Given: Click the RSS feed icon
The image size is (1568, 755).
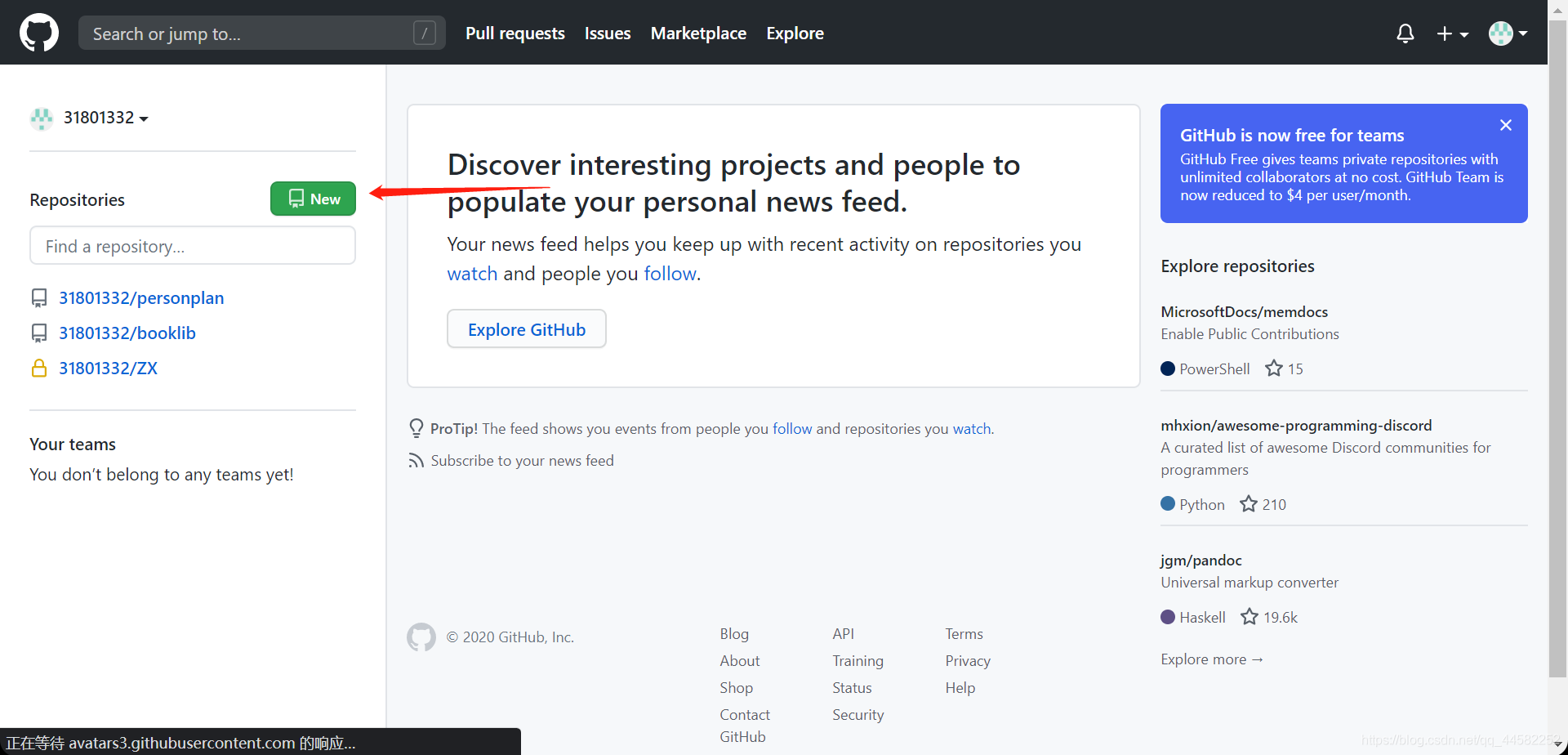Looking at the screenshot, I should point(416,461).
